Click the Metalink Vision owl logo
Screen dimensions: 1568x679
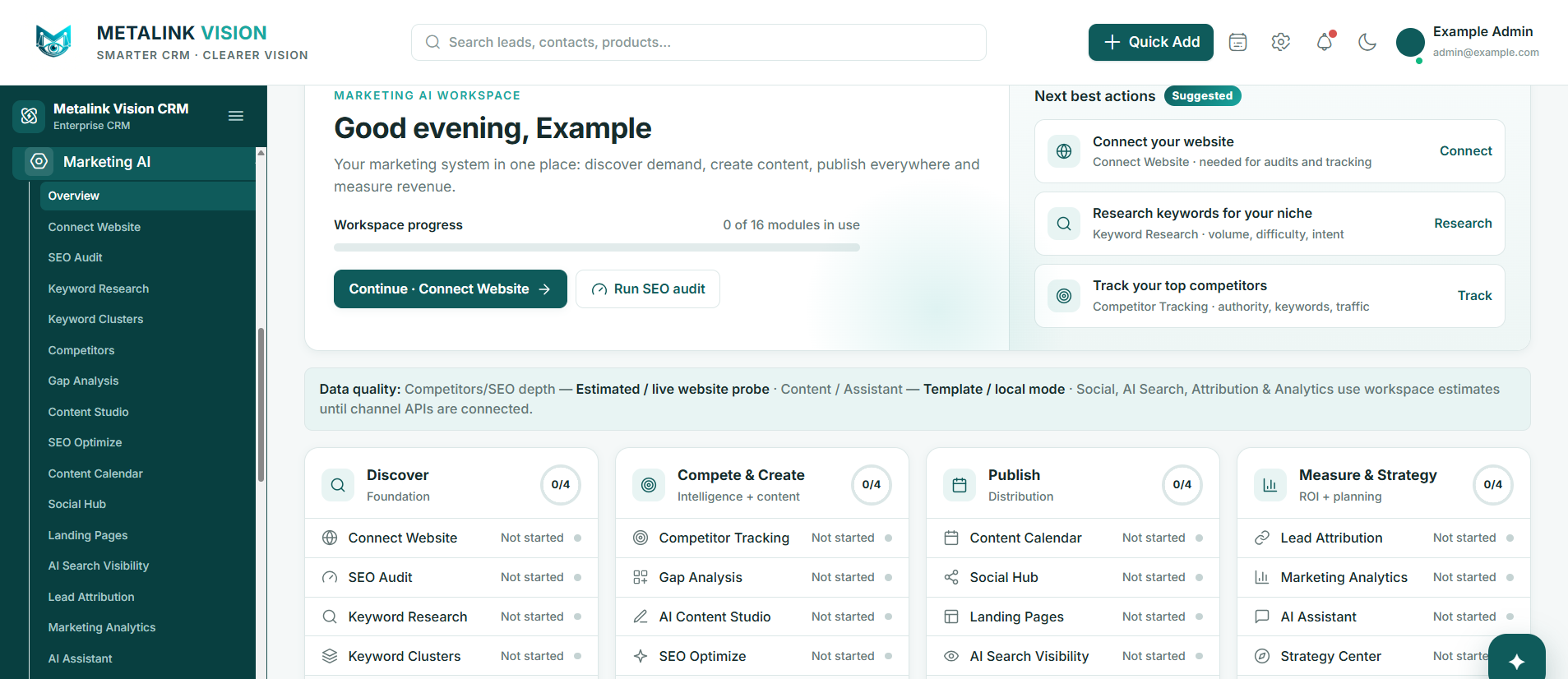[53, 41]
